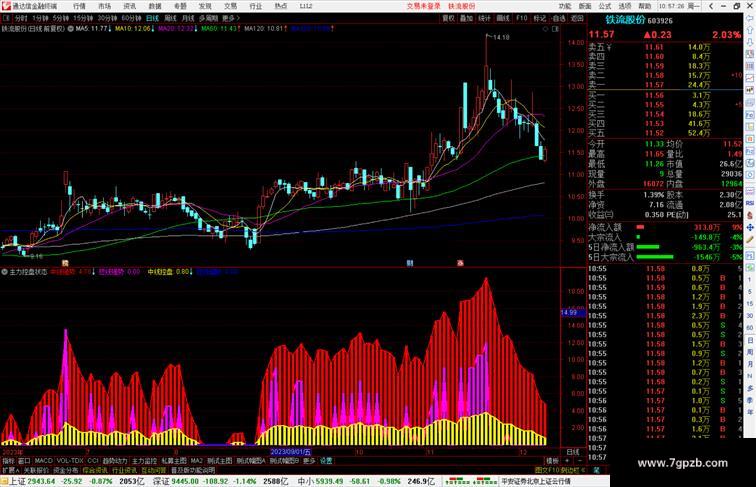This screenshot has height=487, width=756.
Task: Click the red event marker below November candles
Action: click(460, 263)
